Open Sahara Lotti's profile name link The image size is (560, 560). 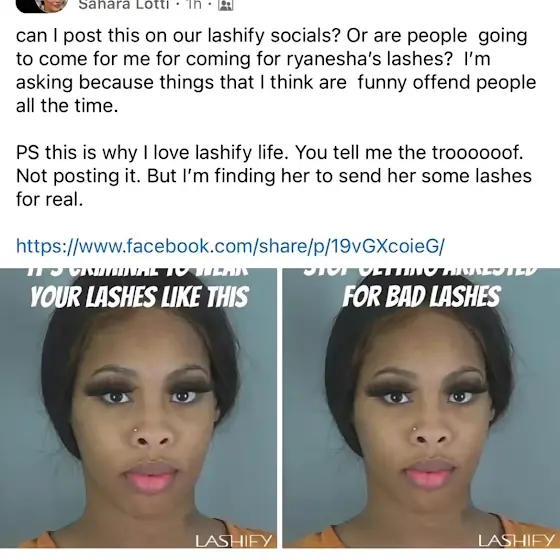(123, 5)
